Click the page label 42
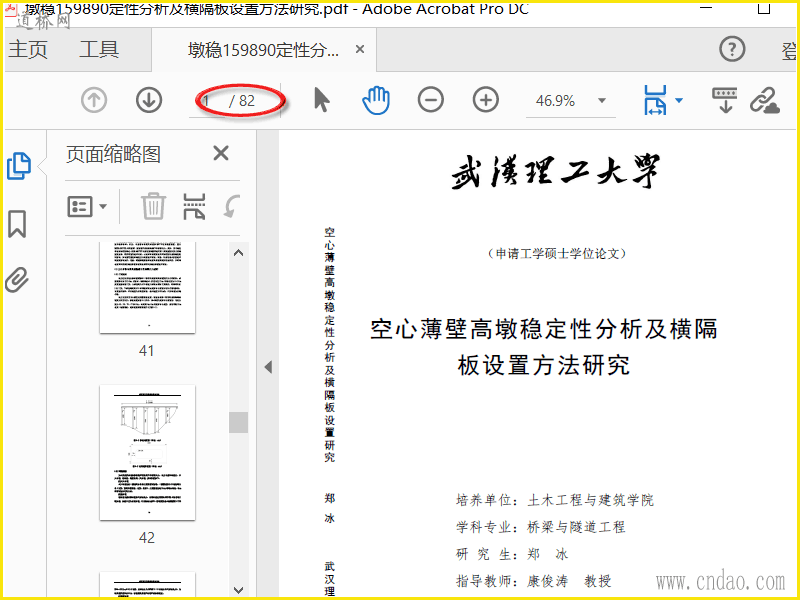 click(146, 537)
